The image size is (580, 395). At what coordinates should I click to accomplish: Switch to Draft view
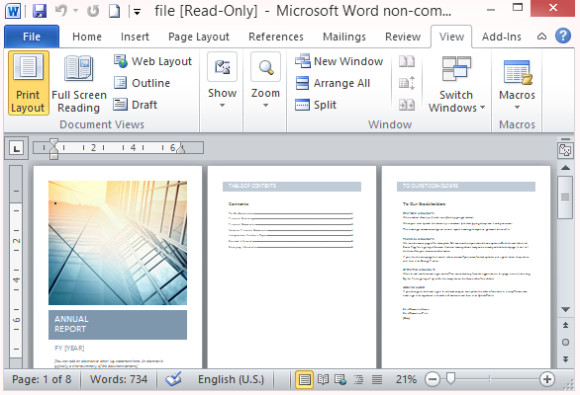coord(135,105)
